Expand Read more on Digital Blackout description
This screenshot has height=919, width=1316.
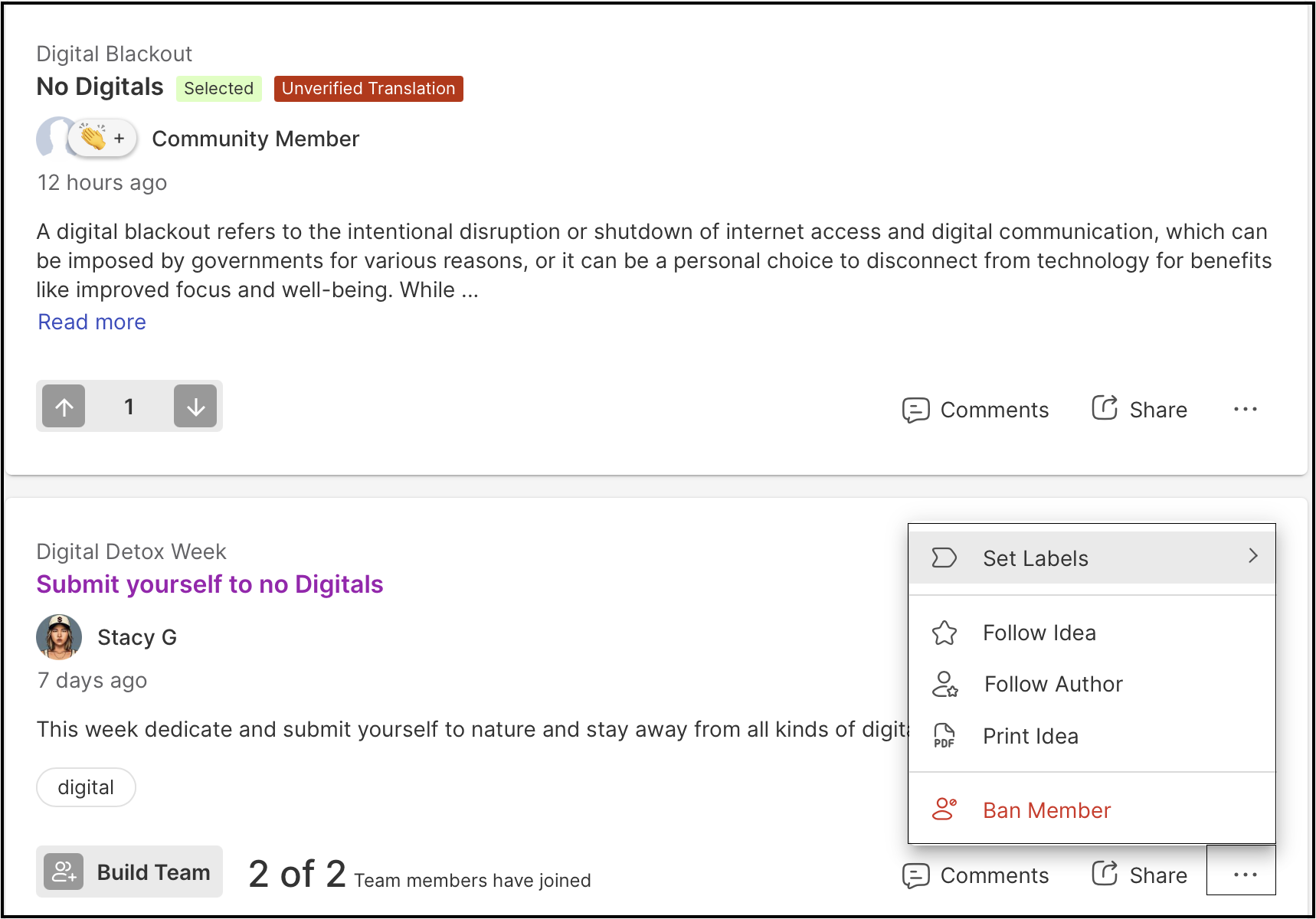point(92,322)
